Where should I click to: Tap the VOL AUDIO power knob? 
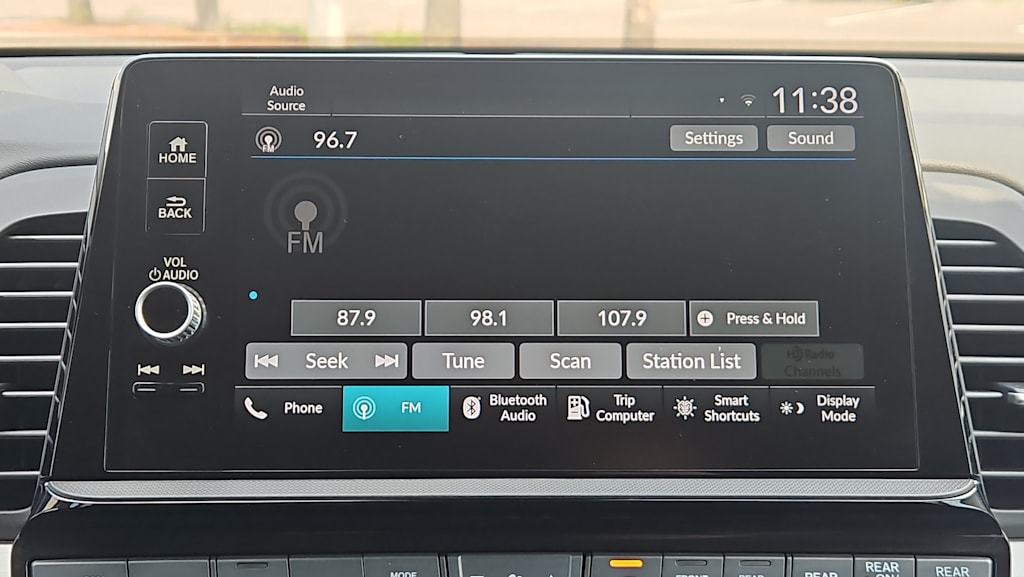[x=170, y=311]
